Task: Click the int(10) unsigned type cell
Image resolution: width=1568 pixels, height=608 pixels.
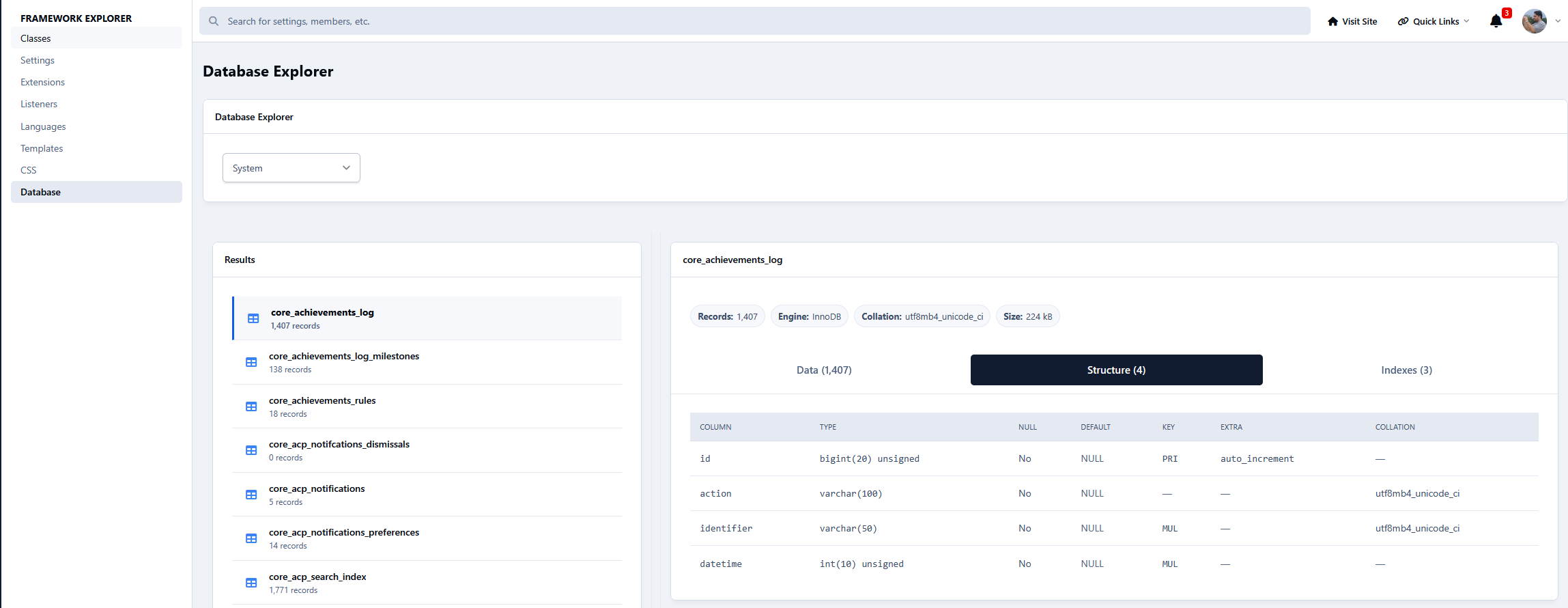Action: pyautogui.click(x=861, y=564)
